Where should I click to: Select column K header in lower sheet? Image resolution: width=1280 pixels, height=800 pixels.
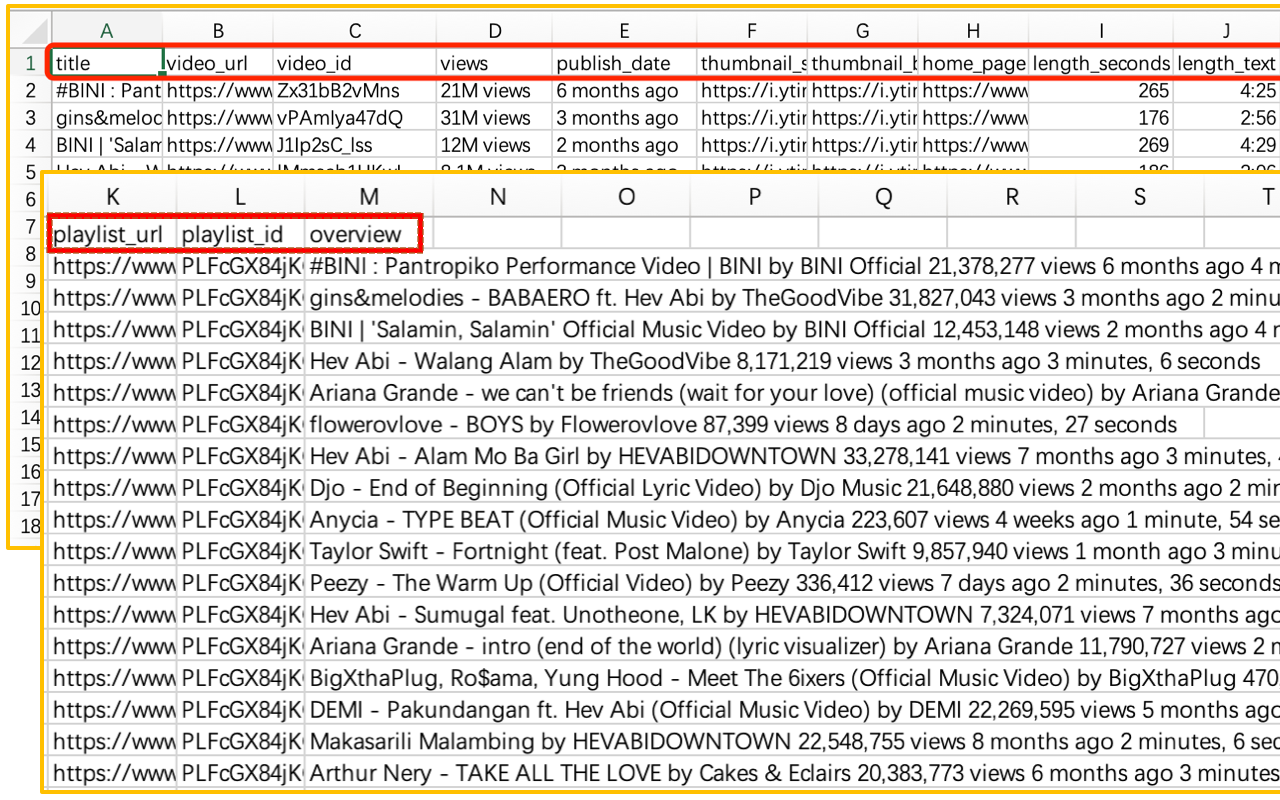click(x=112, y=197)
